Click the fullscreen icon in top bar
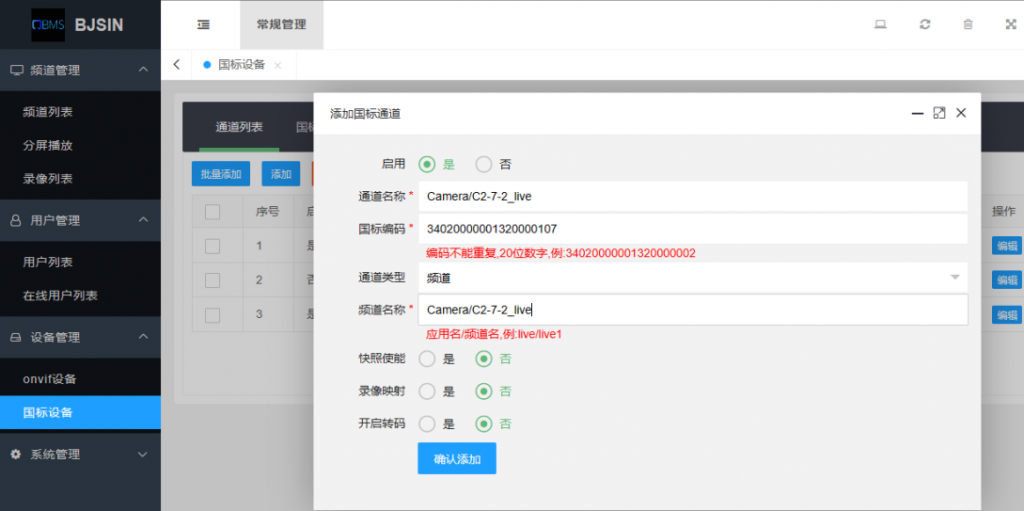The height and width of the screenshot is (511, 1024). click(1010, 25)
